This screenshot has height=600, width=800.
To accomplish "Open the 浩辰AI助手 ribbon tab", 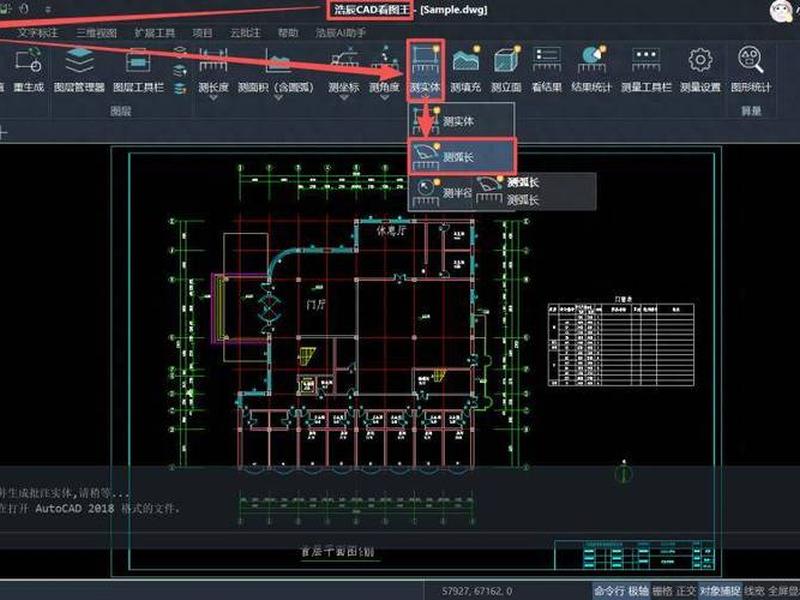I will tap(341, 33).
